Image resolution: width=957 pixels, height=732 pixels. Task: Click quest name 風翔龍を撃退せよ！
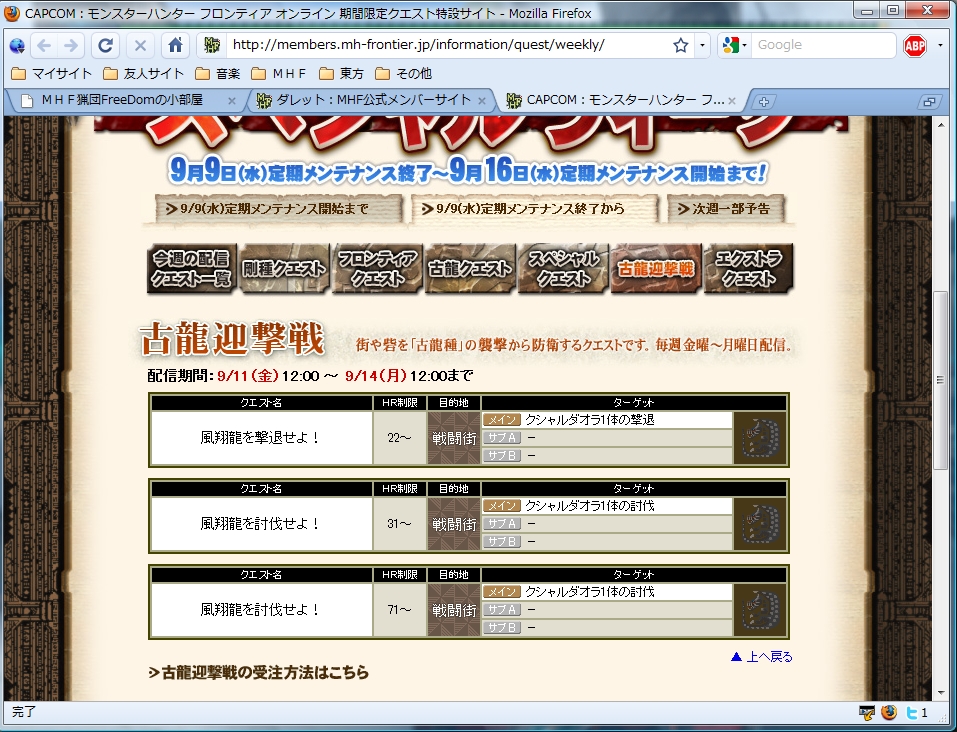261,438
